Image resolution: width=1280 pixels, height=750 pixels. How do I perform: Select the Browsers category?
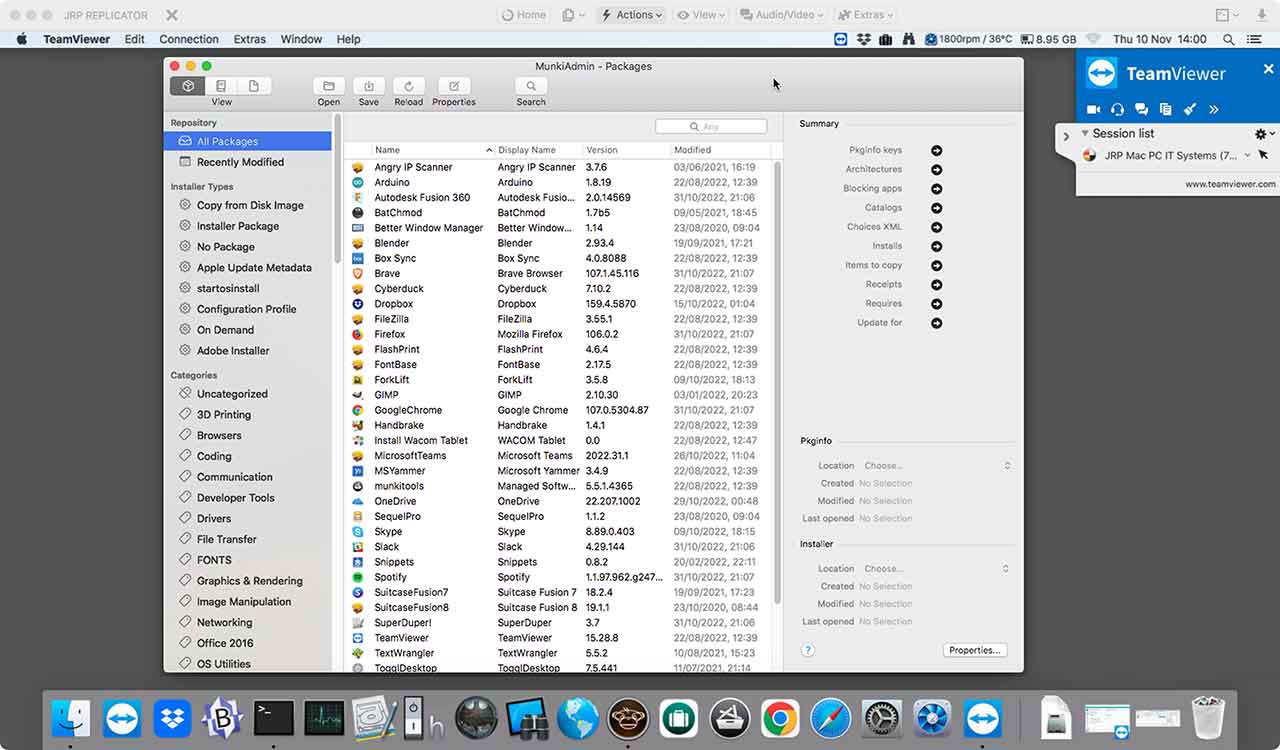[248, 435]
